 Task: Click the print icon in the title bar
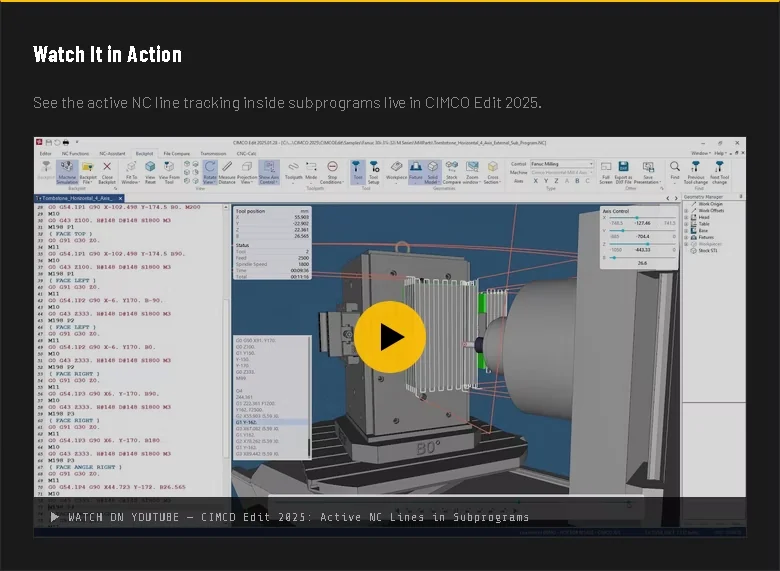pos(66,143)
